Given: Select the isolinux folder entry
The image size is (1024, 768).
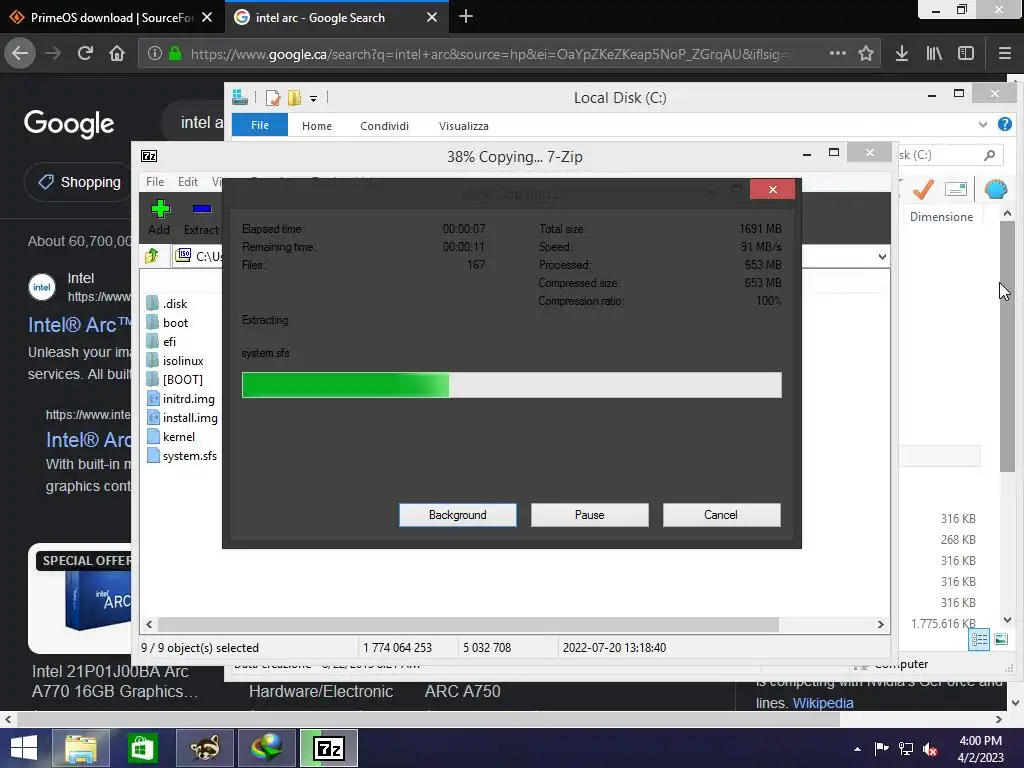Looking at the screenshot, I should [175, 360].
